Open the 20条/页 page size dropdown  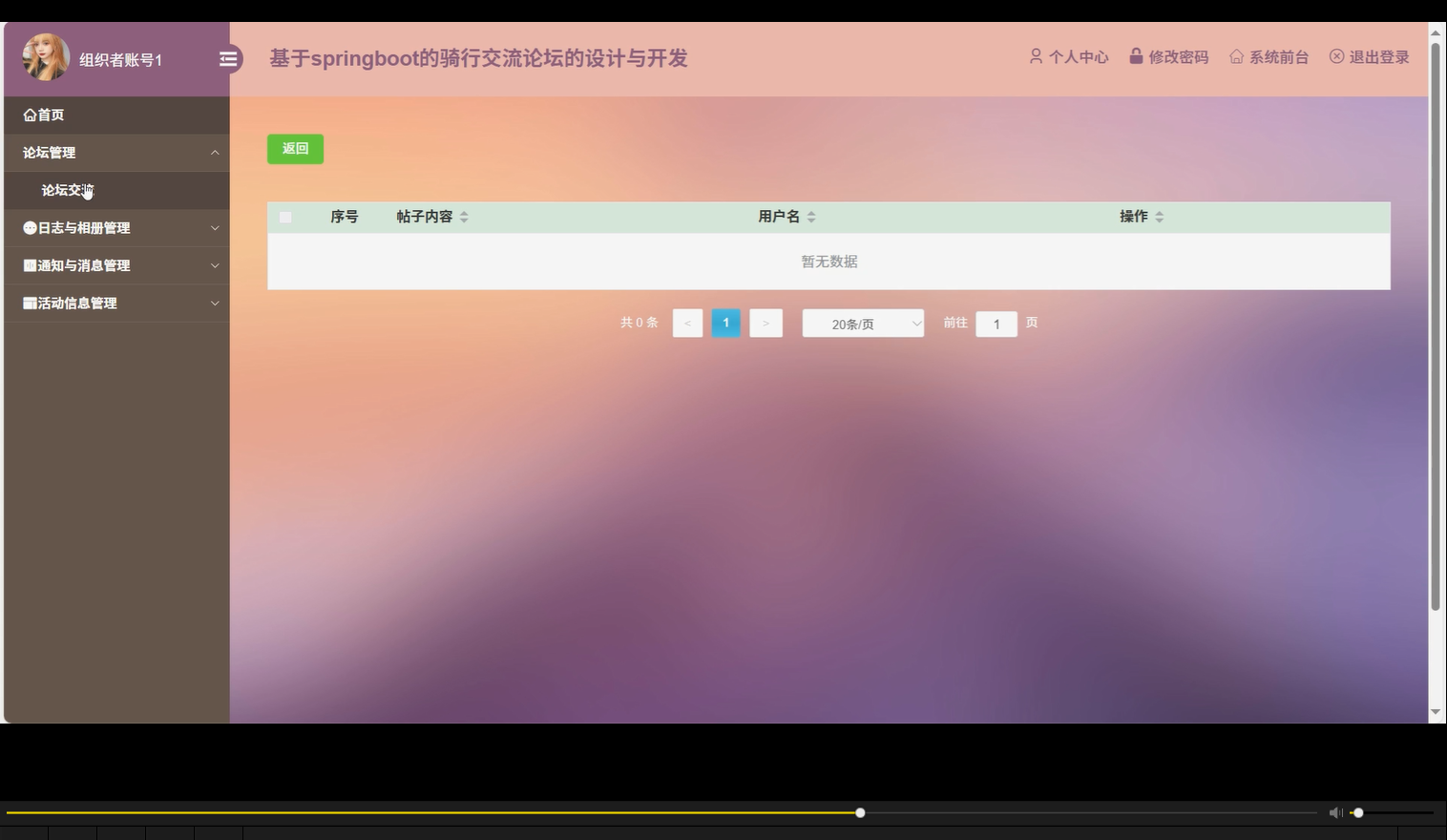[x=863, y=324]
